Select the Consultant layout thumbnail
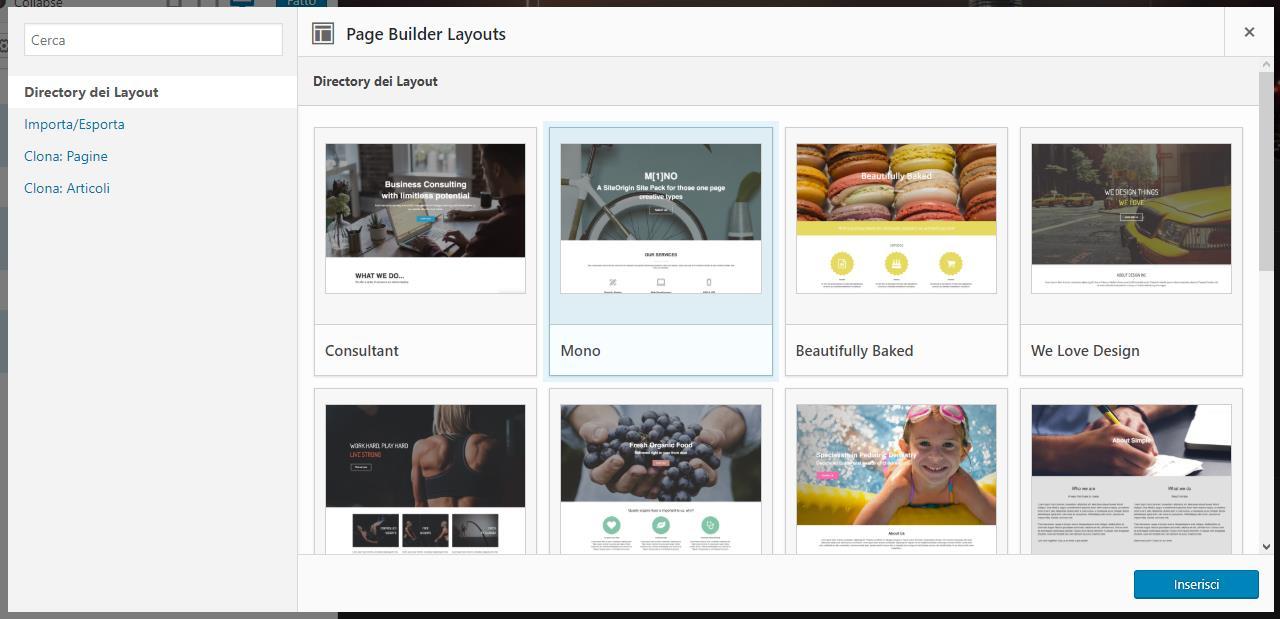The height and width of the screenshot is (619, 1280). (425, 218)
